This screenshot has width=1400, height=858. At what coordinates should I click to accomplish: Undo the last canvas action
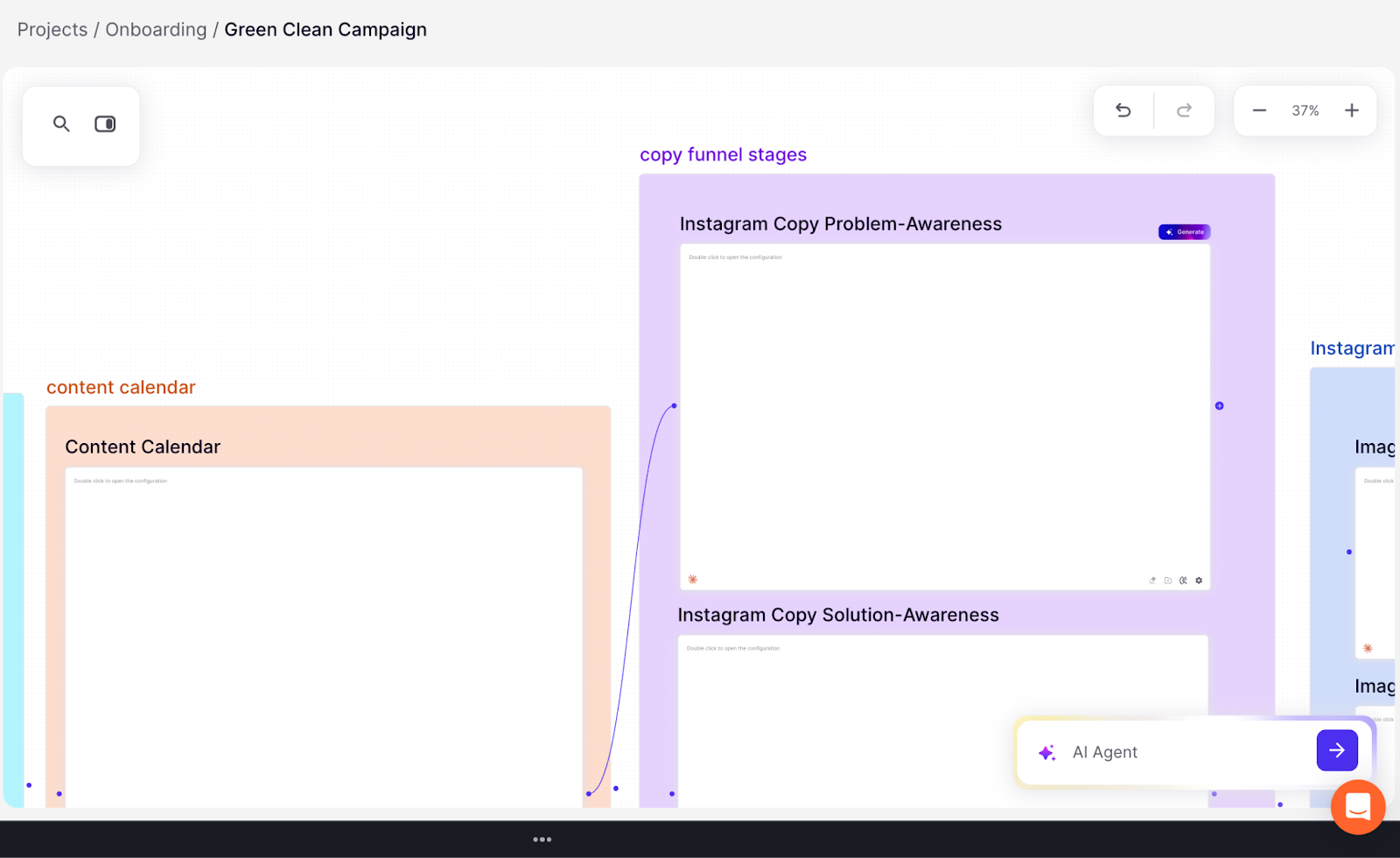[x=1123, y=110]
